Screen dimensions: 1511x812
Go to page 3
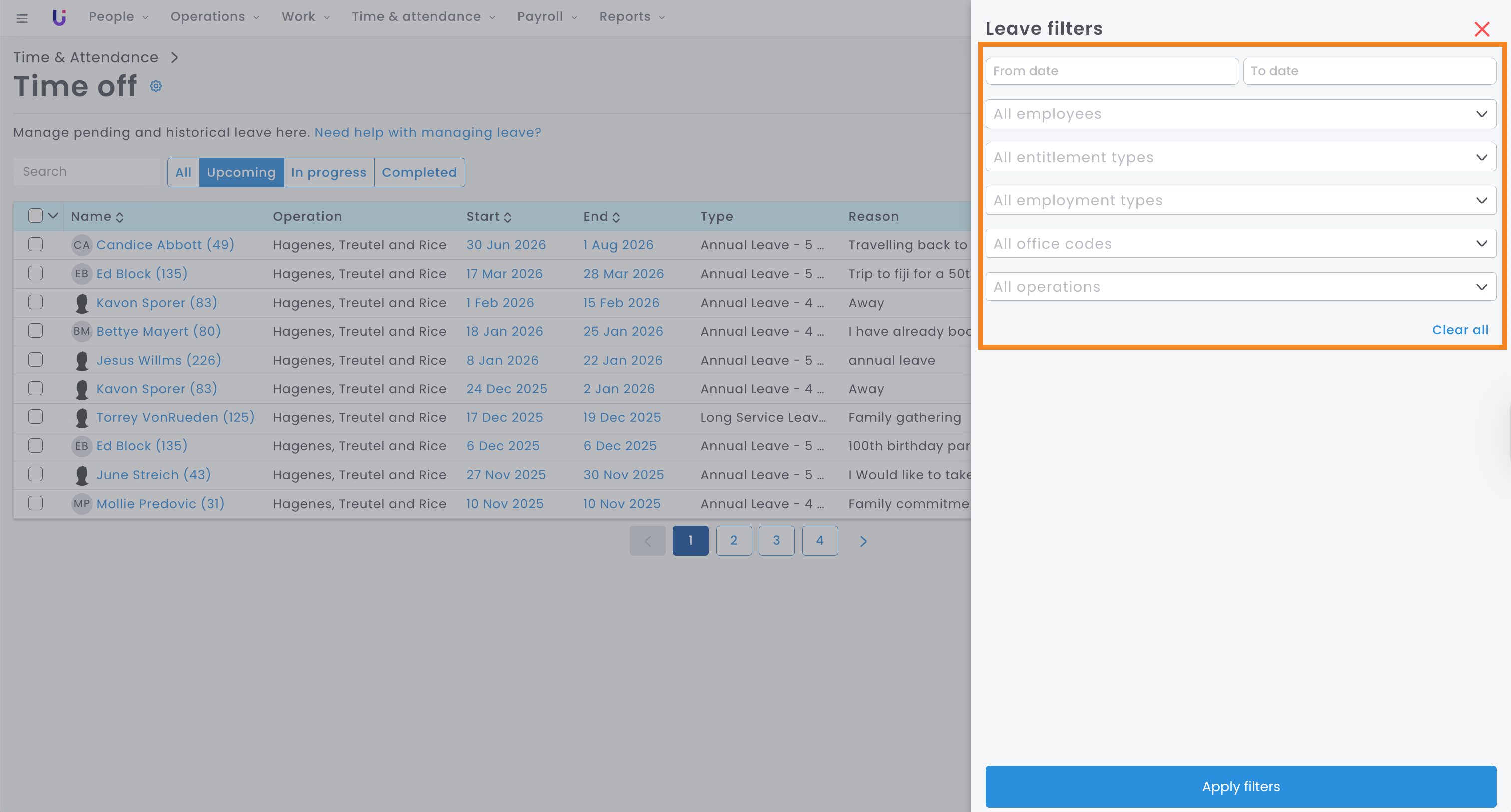point(776,541)
